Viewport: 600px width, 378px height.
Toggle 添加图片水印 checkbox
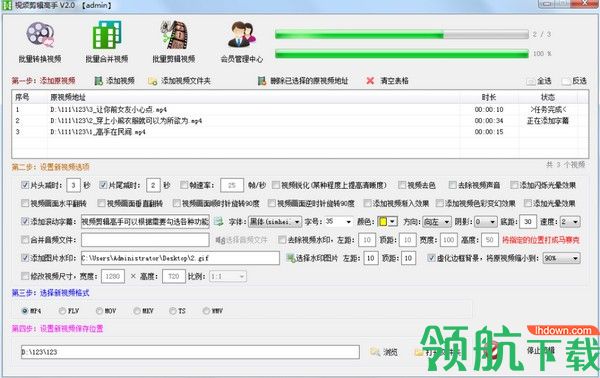[25, 258]
